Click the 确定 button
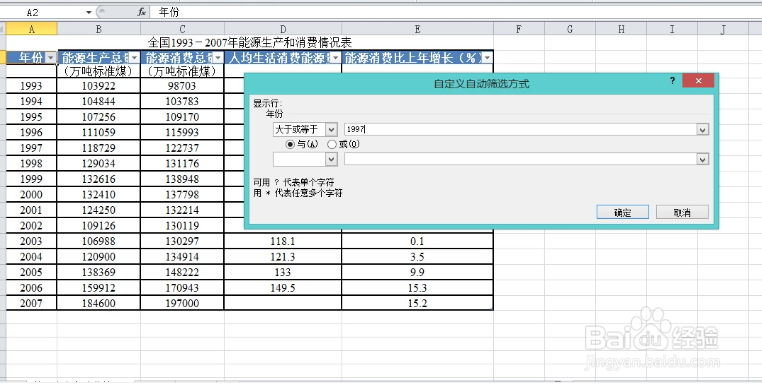Screen dimensions: 762x388 tap(623, 212)
